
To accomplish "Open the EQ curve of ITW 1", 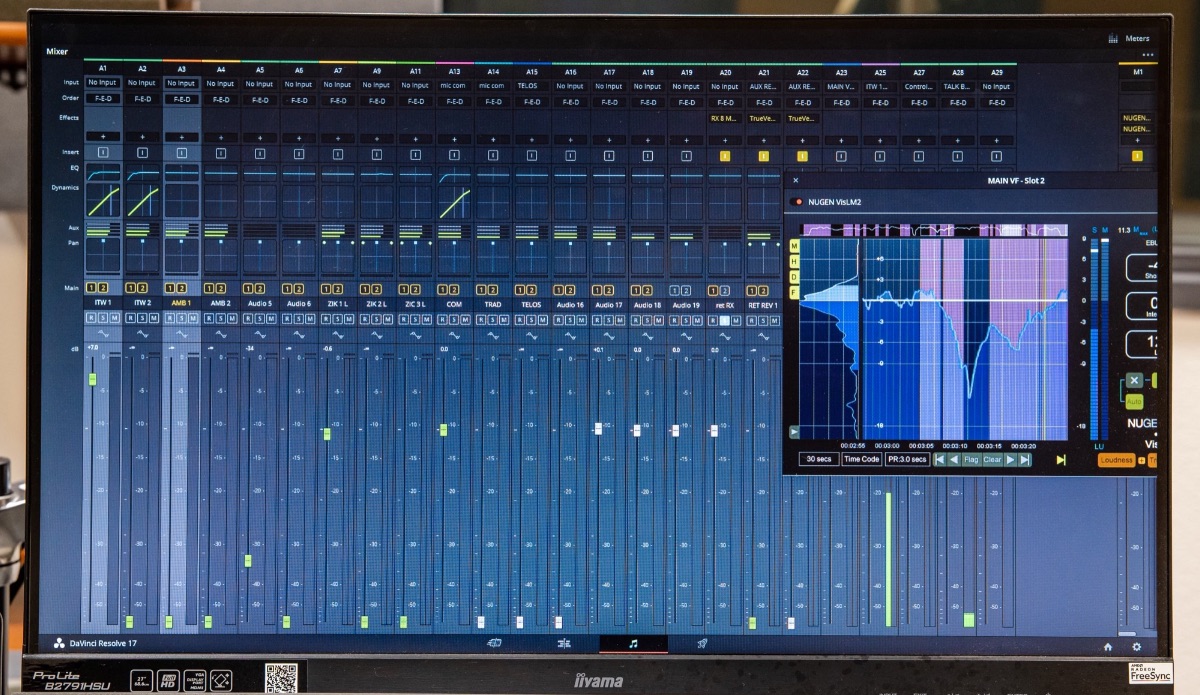I will (103, 173).
